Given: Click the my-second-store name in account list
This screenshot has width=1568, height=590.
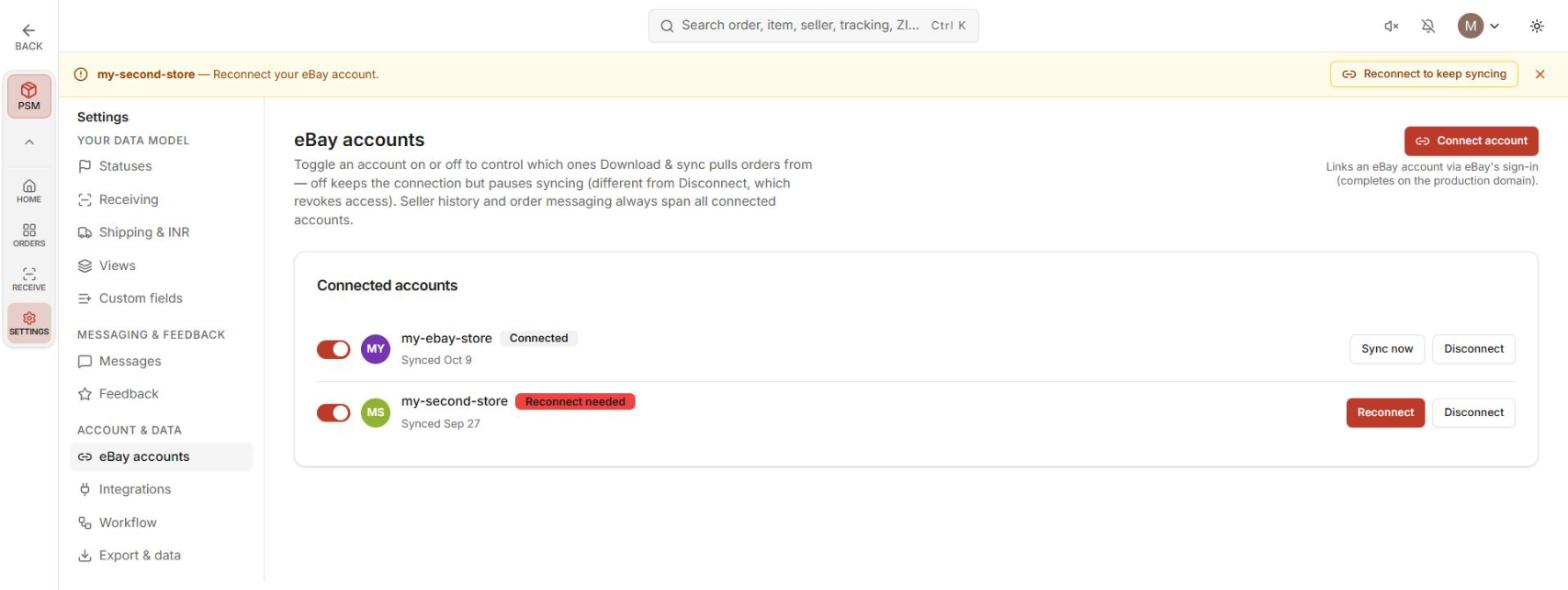Looking at the screenshot, I should coord(454,402).
